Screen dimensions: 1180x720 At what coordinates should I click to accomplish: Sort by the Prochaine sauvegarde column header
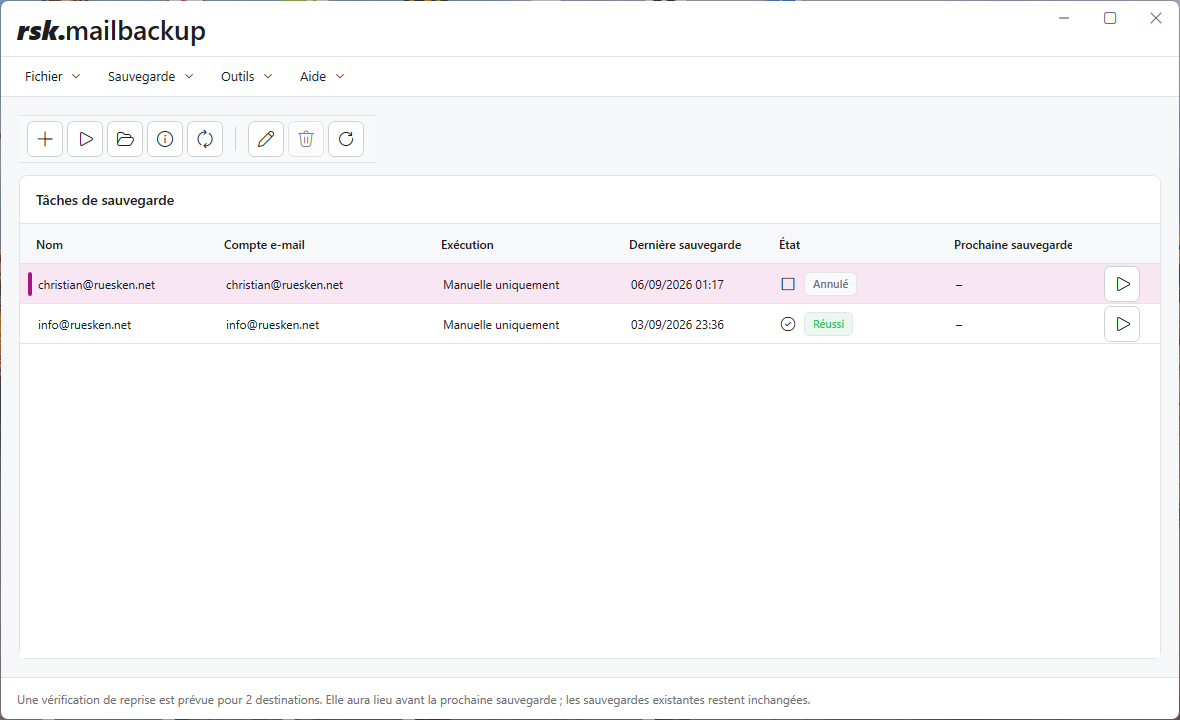[1013, 245]
